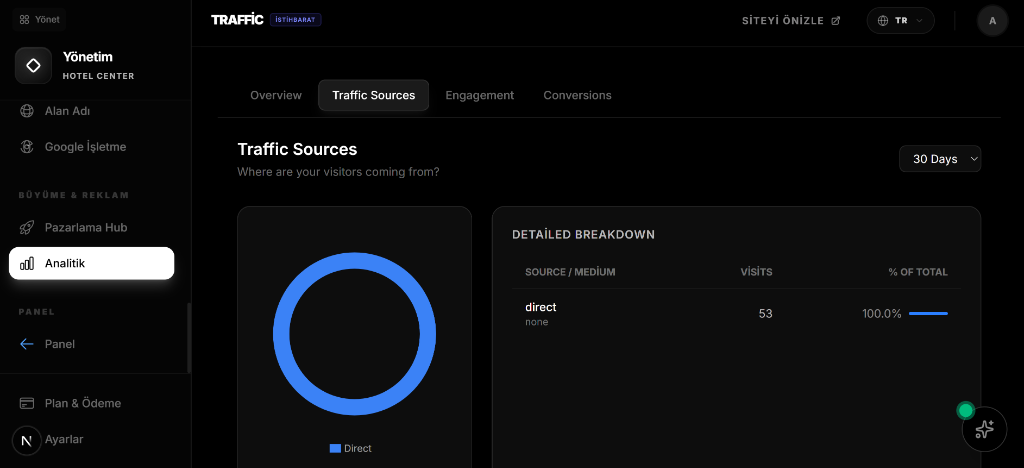This screenshot has width=1024, height=468.
Task: Click the Plan & Ödeme card icon
Action: [27, 403]
